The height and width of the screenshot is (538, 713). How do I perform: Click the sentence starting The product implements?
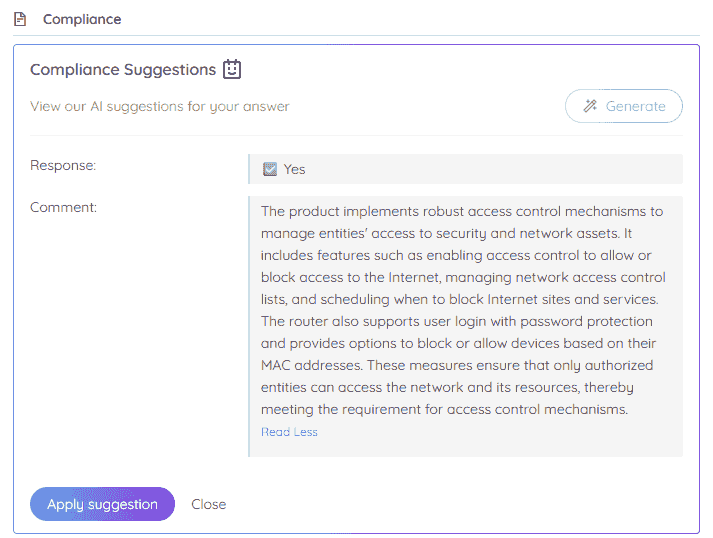pos(462,222)
